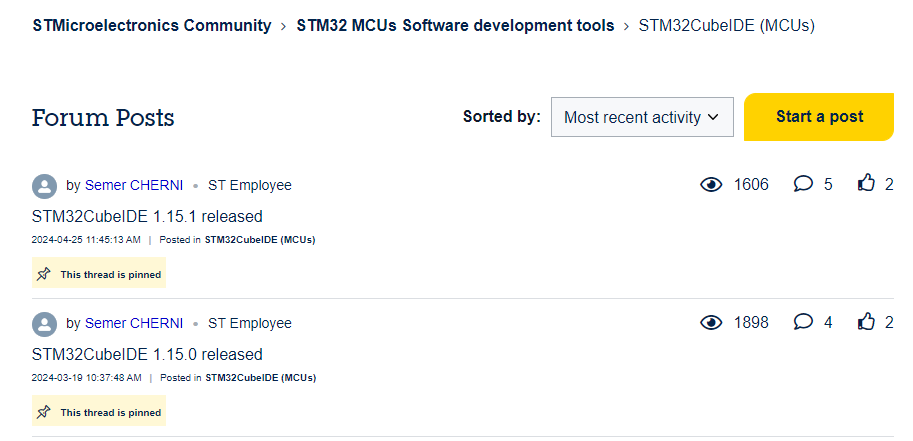Click Posted in STM32CubeIDE (MCUs) under 1.15.1
Image resolution: width=913 pixels, height=441 pixels.
260,239
